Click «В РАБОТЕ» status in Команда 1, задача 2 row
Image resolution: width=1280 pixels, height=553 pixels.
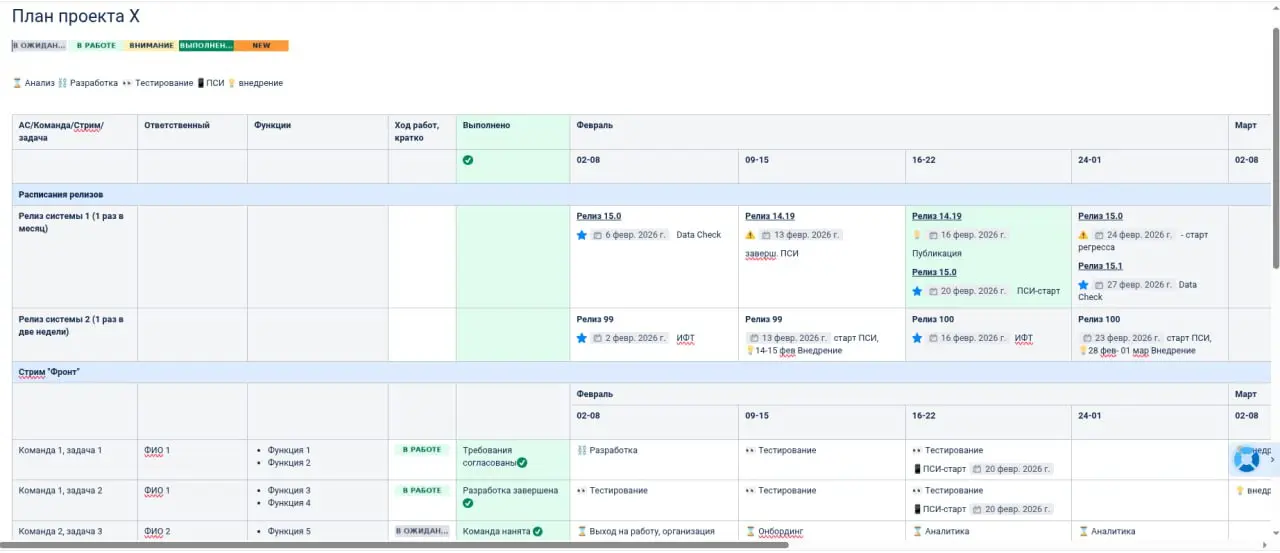pos(422,490)
